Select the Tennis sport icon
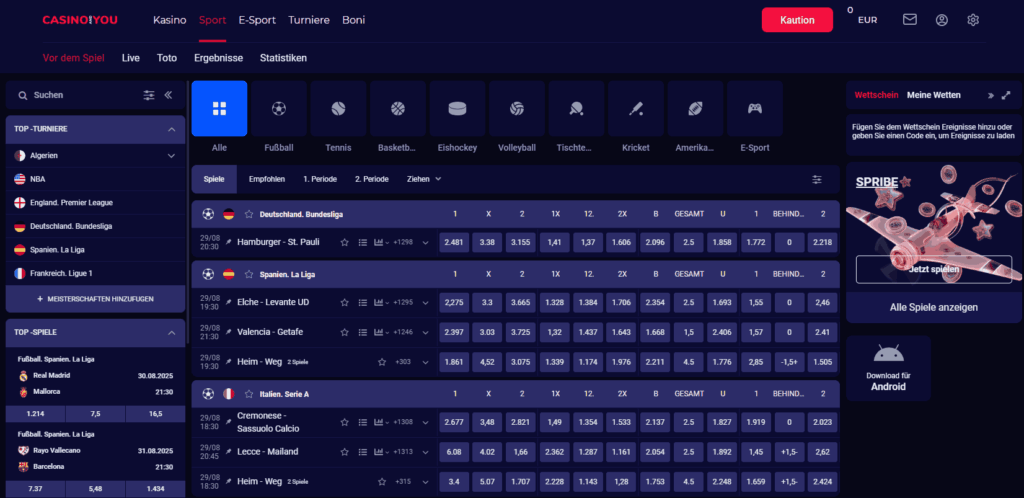 click(338, 108)
